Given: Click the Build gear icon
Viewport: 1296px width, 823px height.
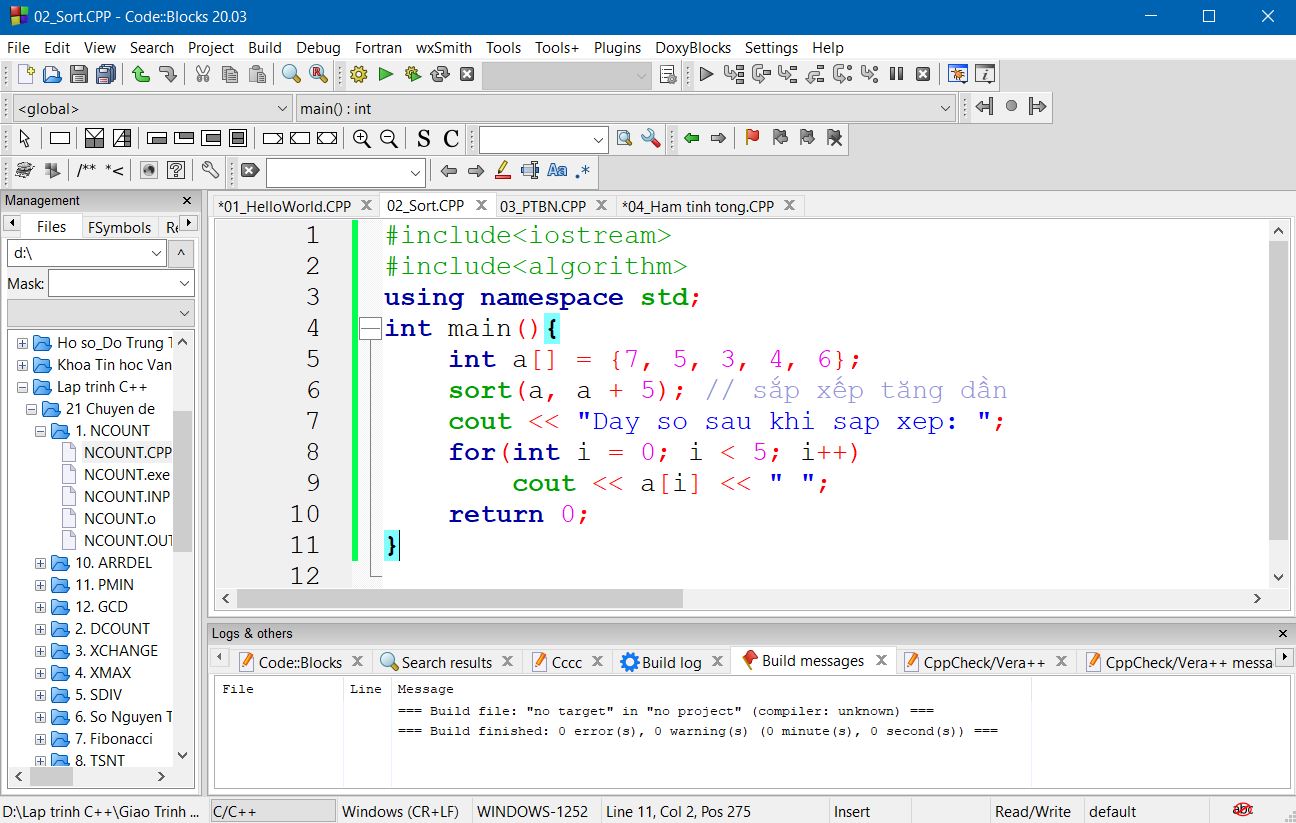Looking at the screenshot, I should (x=358, y=74).
